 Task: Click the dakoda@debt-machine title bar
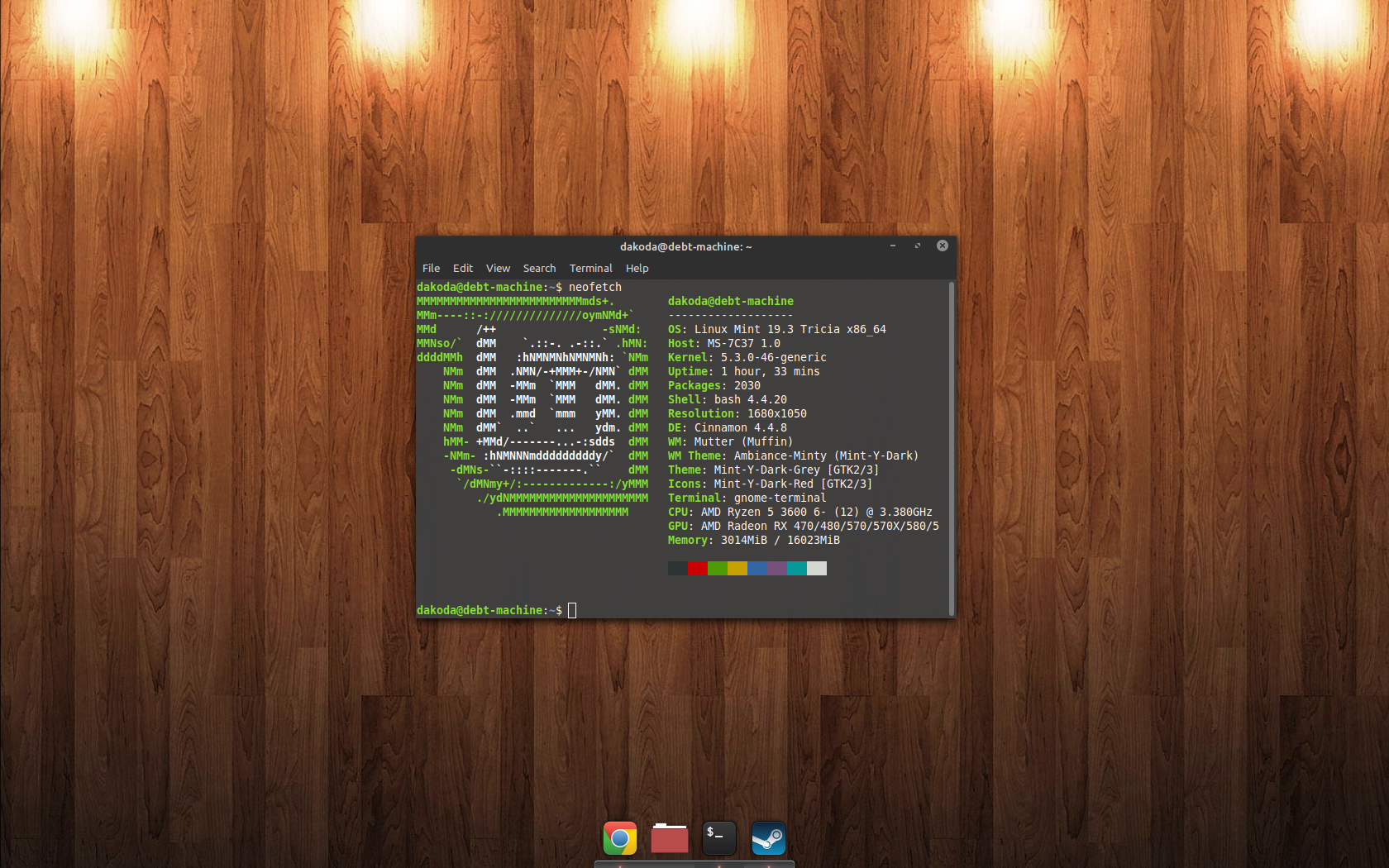click(x=685, y=246)
